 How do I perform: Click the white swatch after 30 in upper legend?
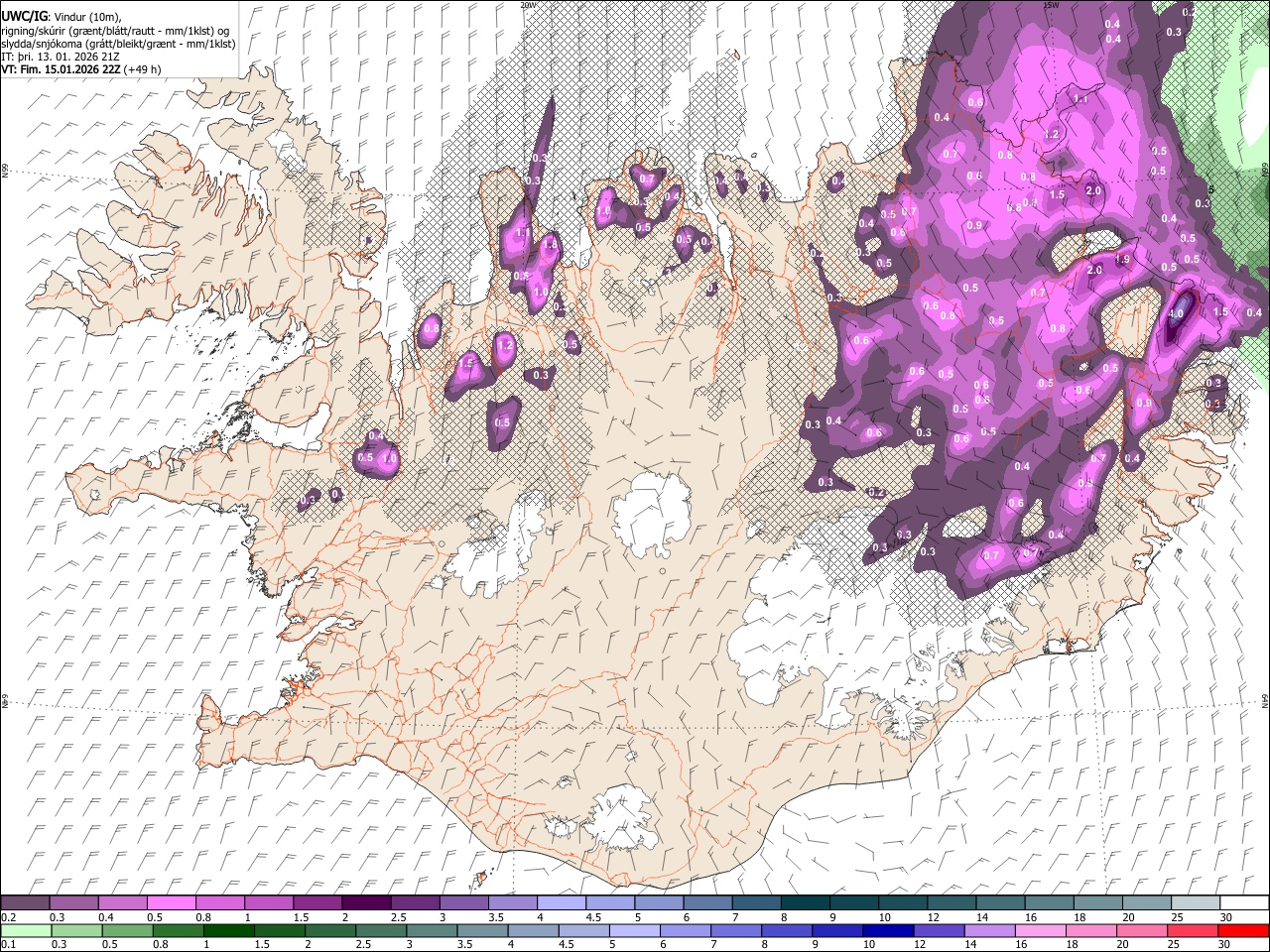[x=1243, y=902]
